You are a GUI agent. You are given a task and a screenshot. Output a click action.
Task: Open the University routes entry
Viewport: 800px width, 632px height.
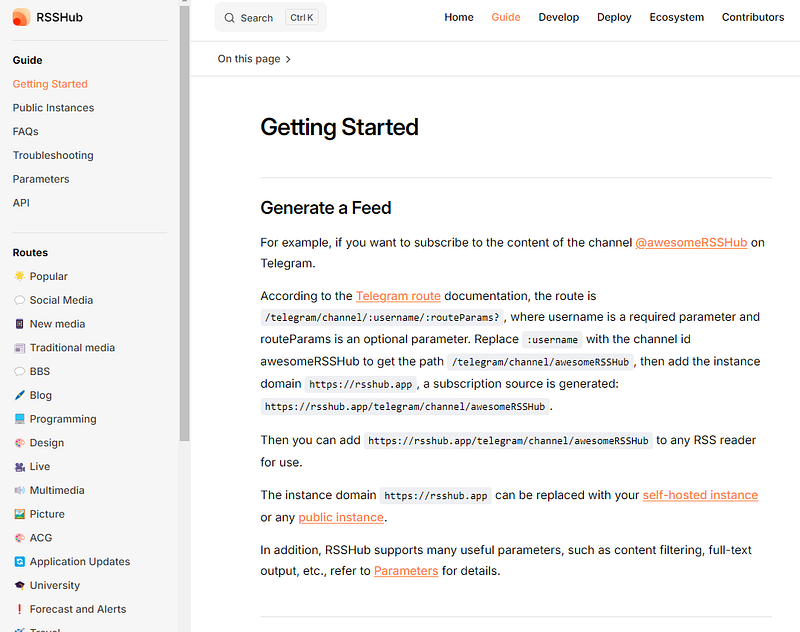pyautogui.click(x=55, y=585)
